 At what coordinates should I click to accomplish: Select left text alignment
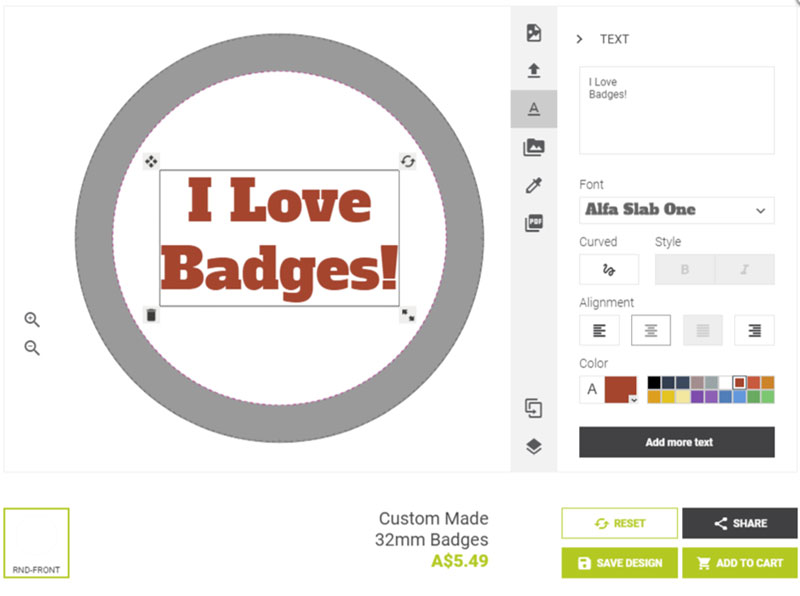point(599,330)
